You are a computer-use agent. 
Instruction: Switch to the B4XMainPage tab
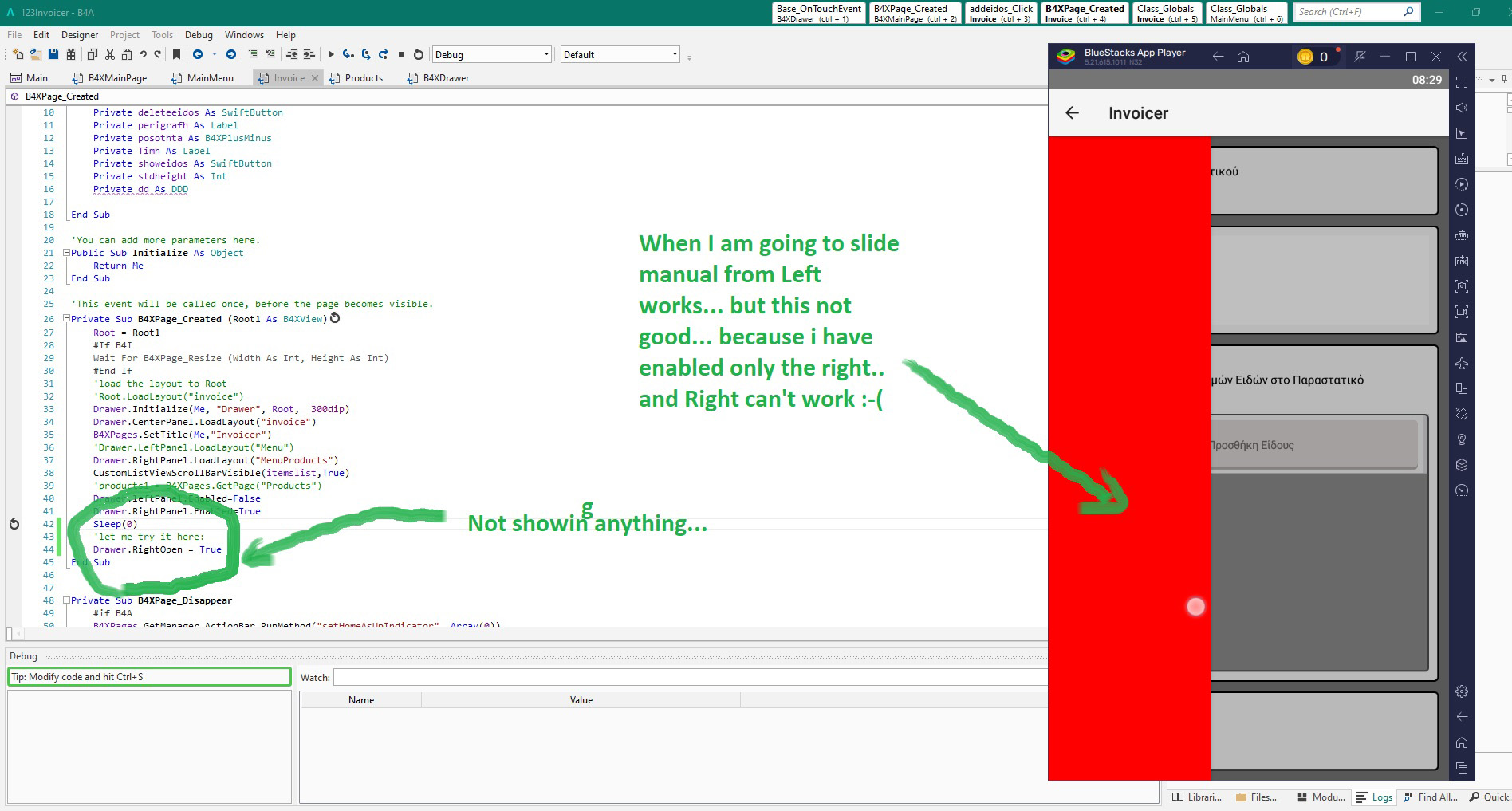[x=110, y=78]
